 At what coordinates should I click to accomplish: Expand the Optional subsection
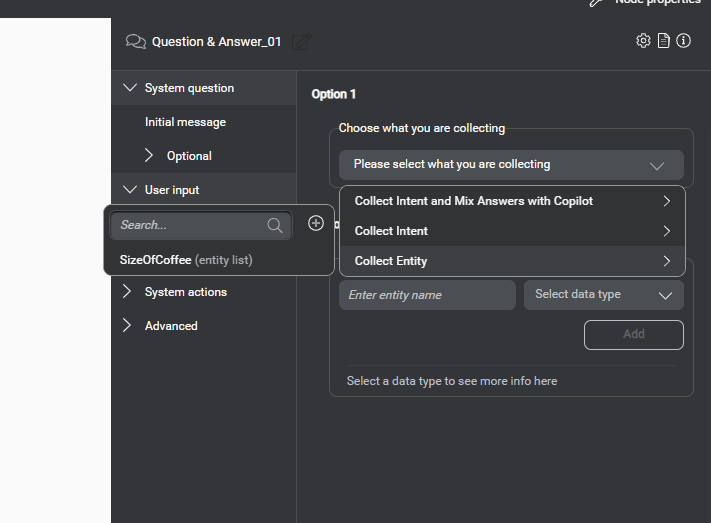point(149,156)
